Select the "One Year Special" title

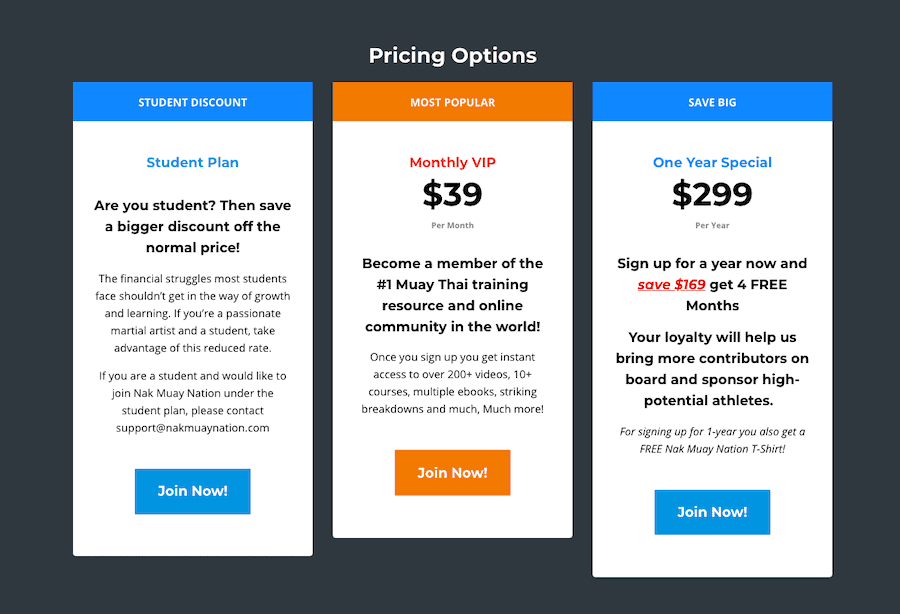click(712, 162)
